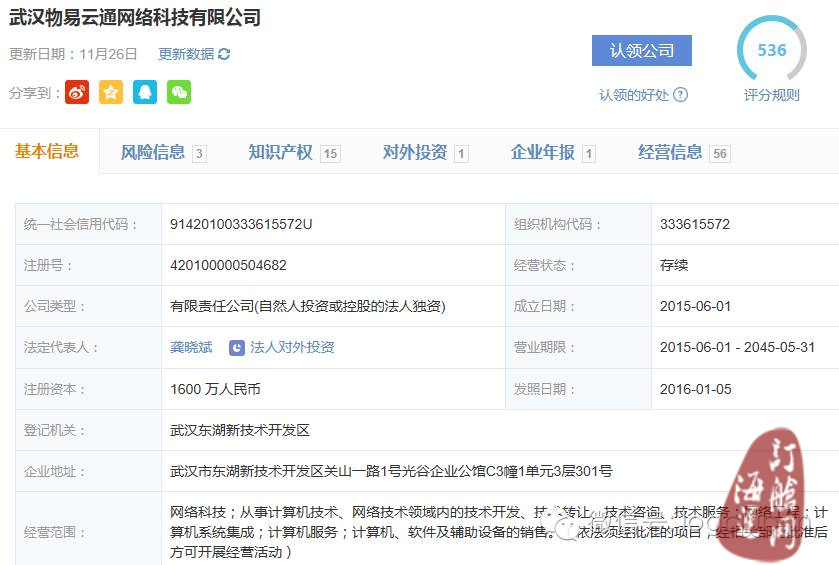Open the 更新数据 link

click(x=186, y=54)
